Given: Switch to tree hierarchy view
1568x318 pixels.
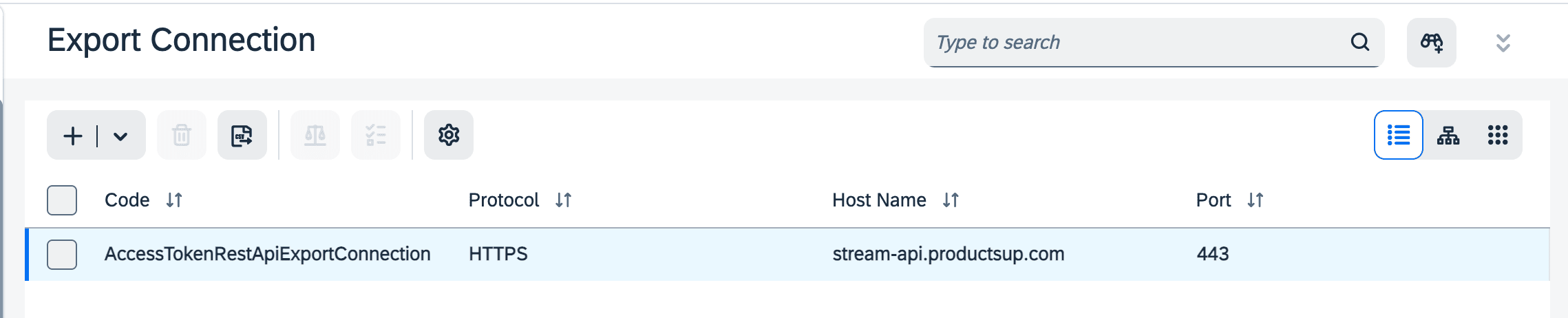Looking at the screenshot, I should [x=1448, y=136].
